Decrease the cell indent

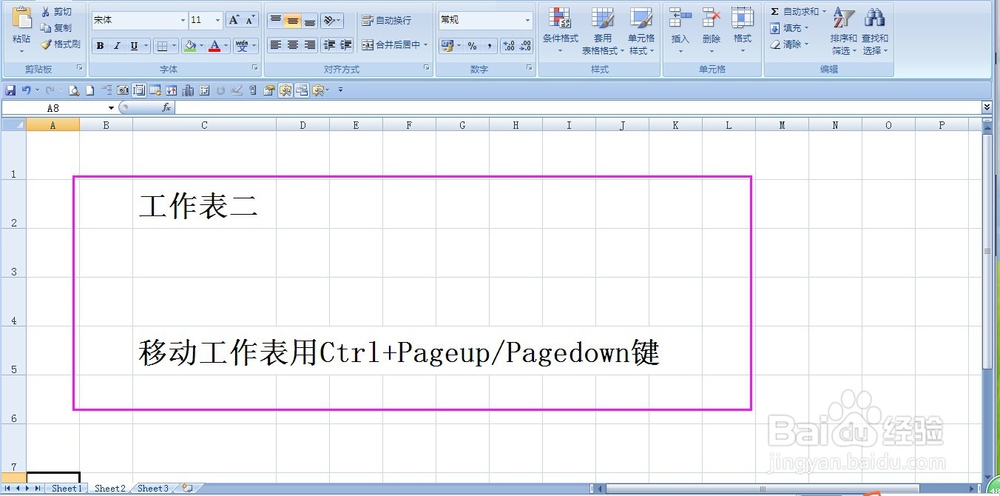(x=329, y=45)
